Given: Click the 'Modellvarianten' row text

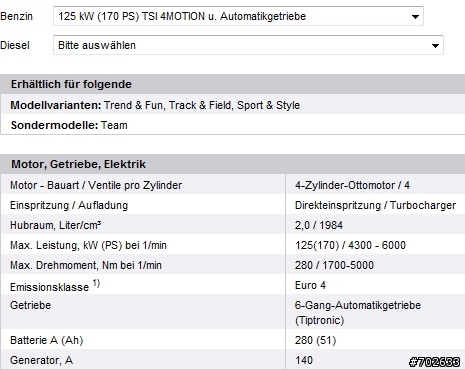Looking at the screenshot, I should coord(155,105).
